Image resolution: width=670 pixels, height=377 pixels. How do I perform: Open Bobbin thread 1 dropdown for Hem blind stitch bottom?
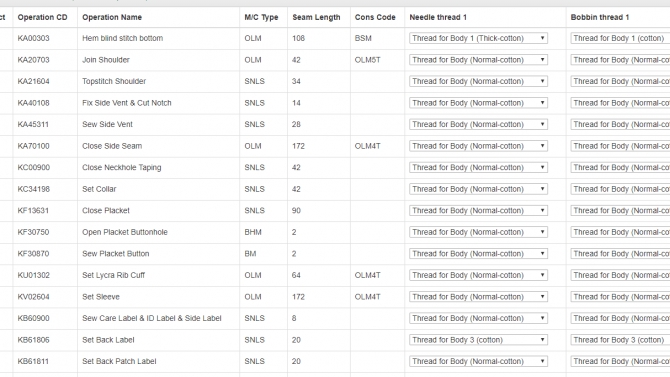[x=620, y=38]
